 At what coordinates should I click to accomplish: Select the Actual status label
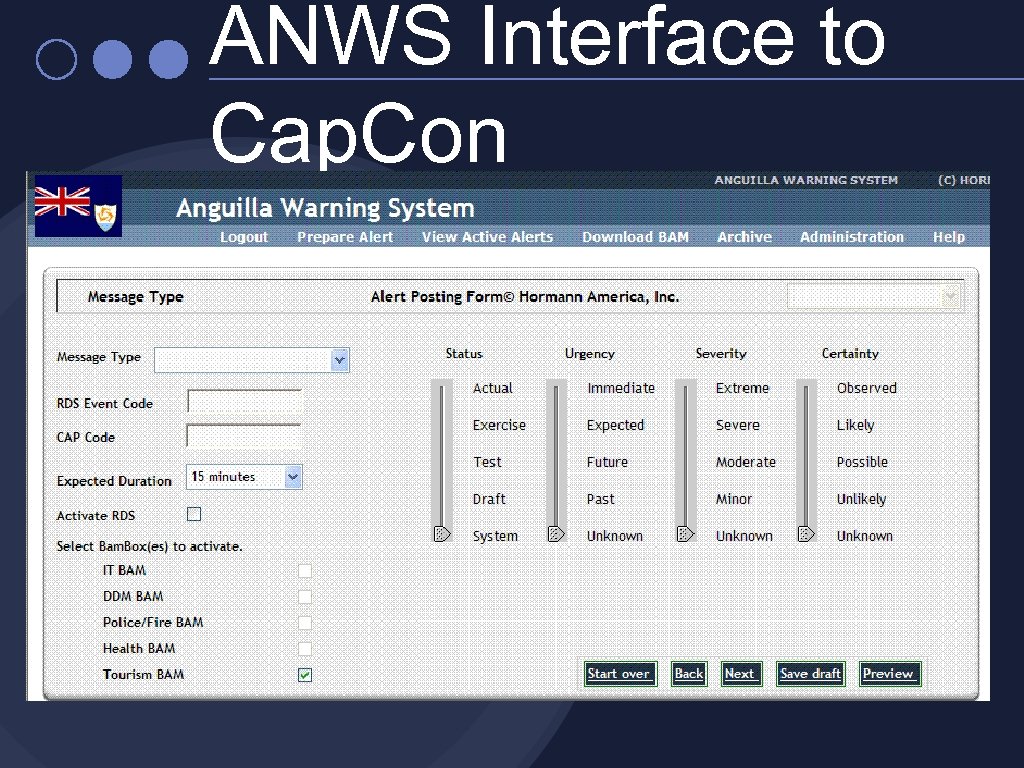pos(492,388)
